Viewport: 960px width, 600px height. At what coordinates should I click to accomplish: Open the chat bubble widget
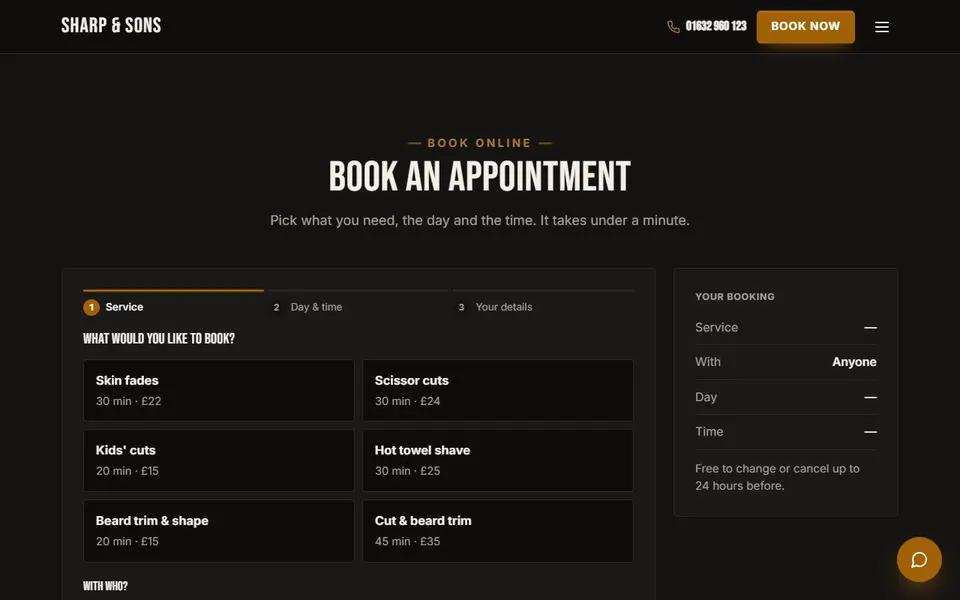(x=919, y=559)
